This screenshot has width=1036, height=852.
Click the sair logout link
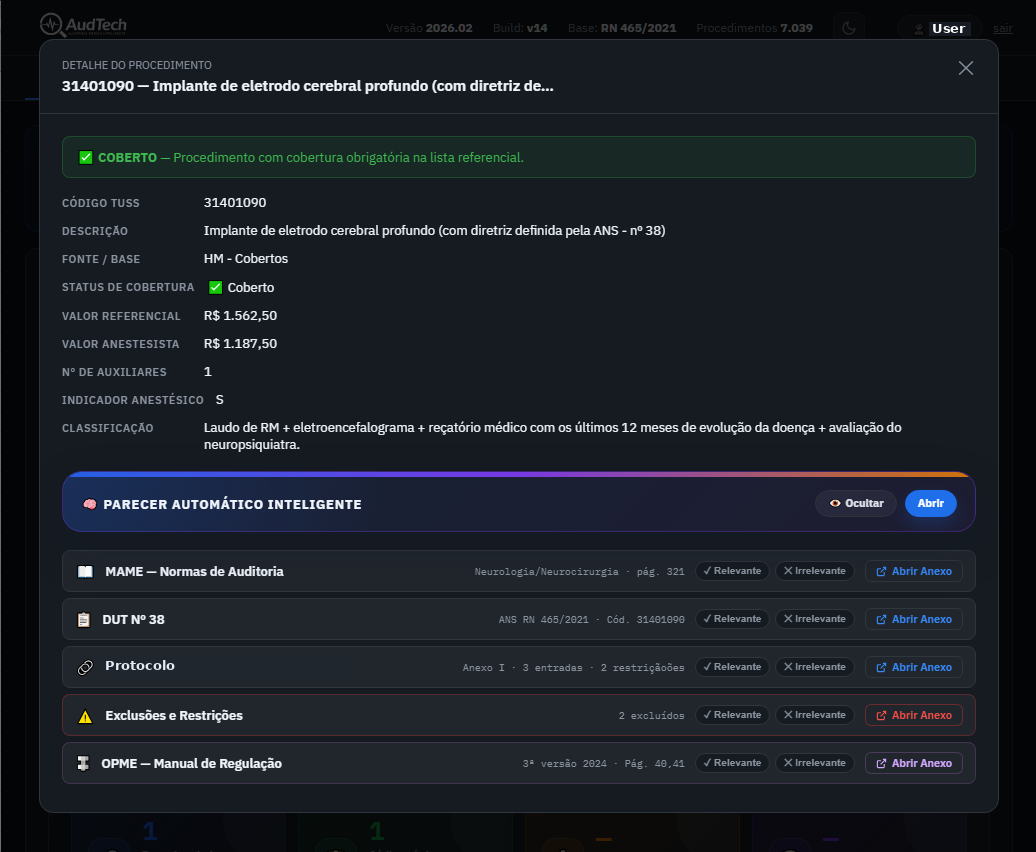click(1002, 28)
